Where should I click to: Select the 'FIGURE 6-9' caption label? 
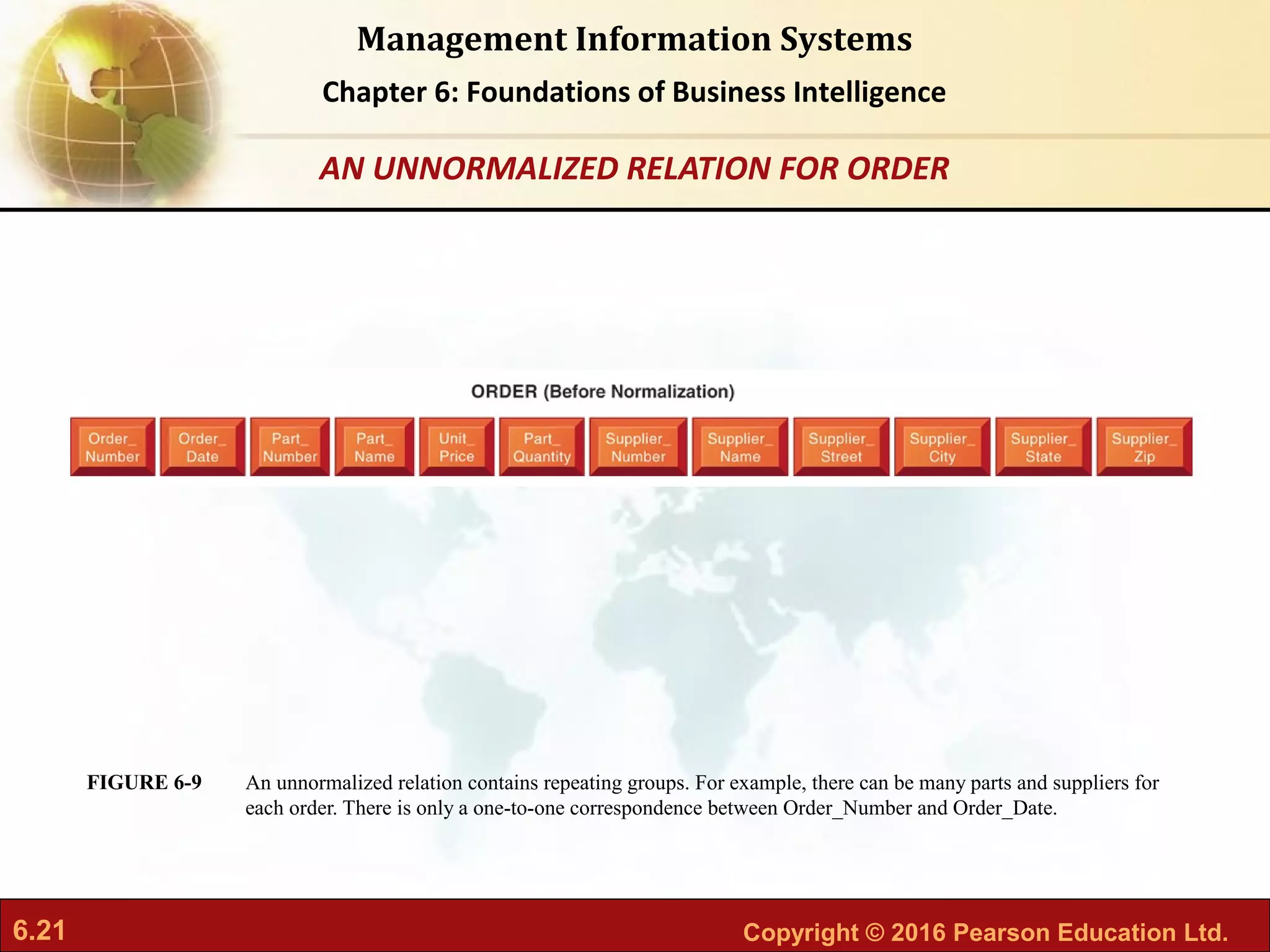(144, 782)
